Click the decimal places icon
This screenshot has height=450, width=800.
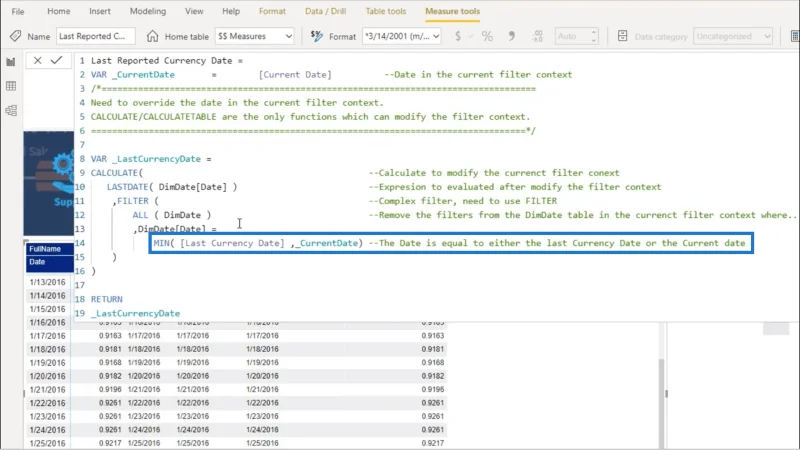point(537,36)
